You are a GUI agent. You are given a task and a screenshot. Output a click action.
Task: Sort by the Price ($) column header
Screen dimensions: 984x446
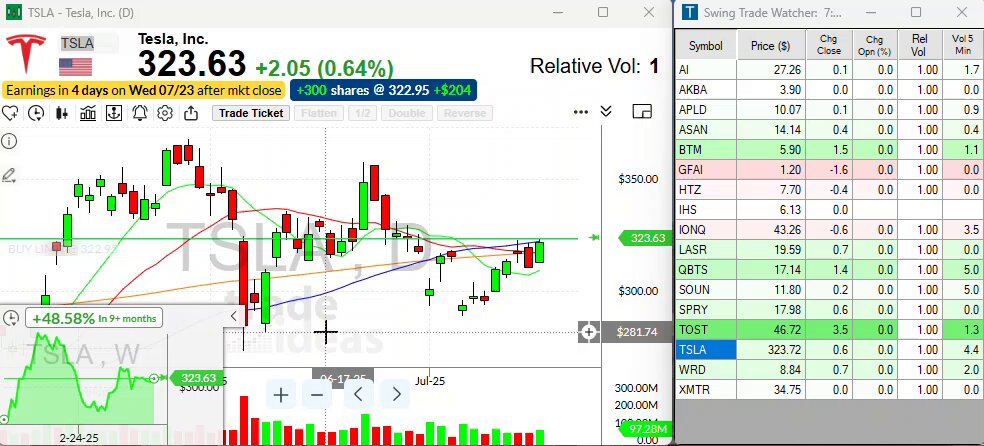[771, 46]
